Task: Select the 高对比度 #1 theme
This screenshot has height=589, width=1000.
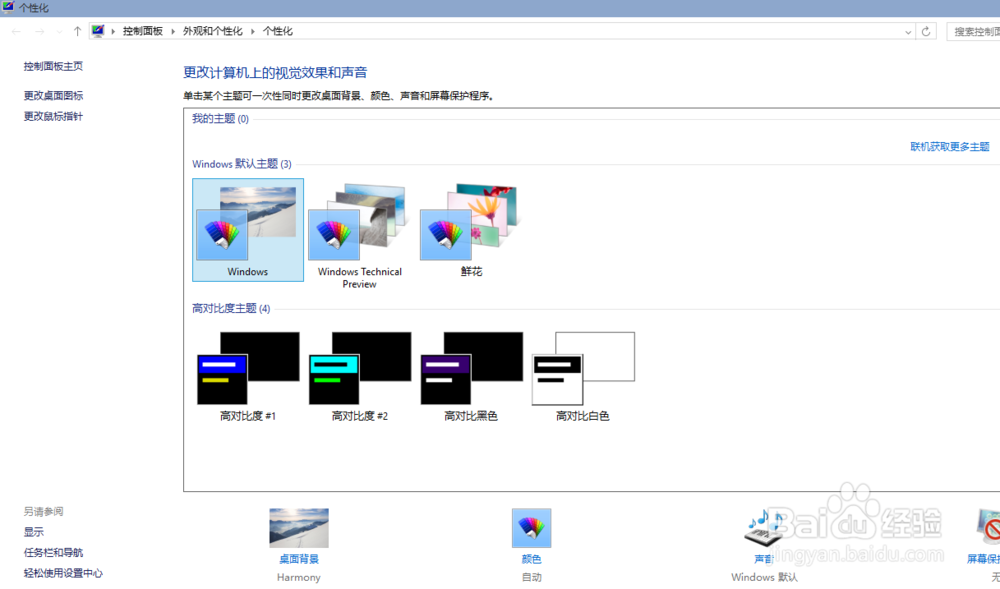Action: [x=248, y=377]
